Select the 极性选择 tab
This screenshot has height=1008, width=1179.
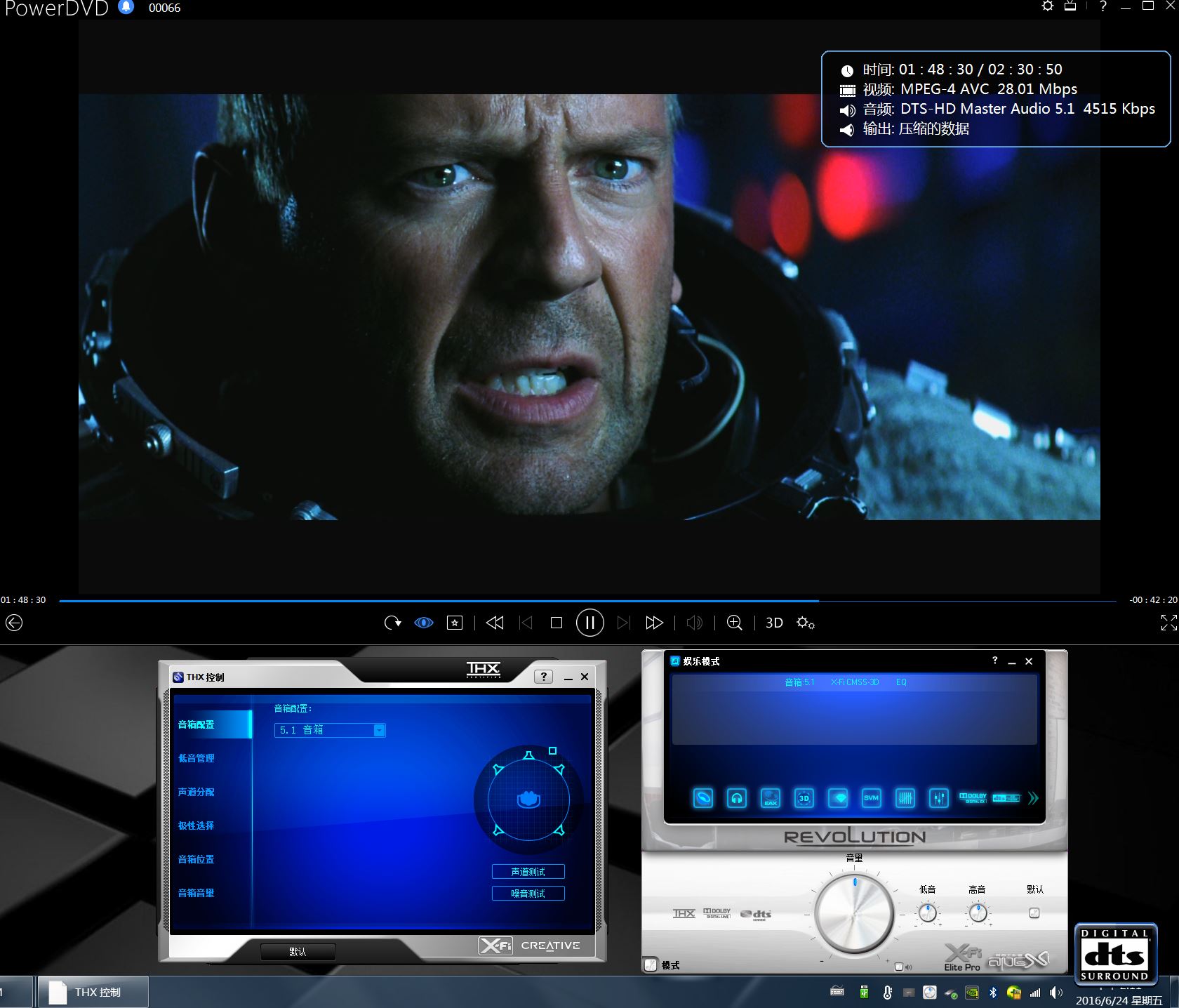pos(196,825)
